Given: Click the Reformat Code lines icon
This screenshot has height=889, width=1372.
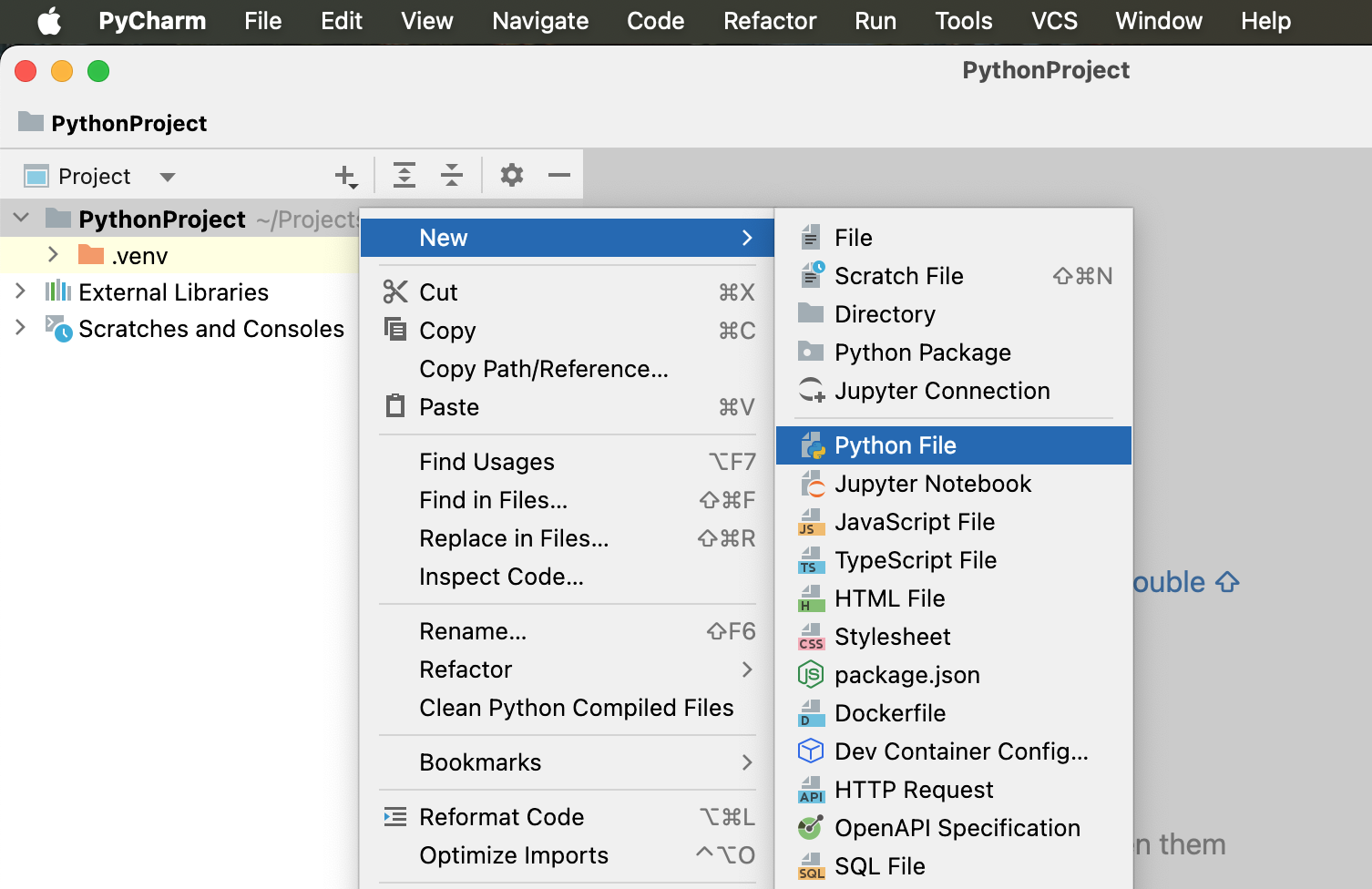Looking at the screenshot, I should (395, 817).
